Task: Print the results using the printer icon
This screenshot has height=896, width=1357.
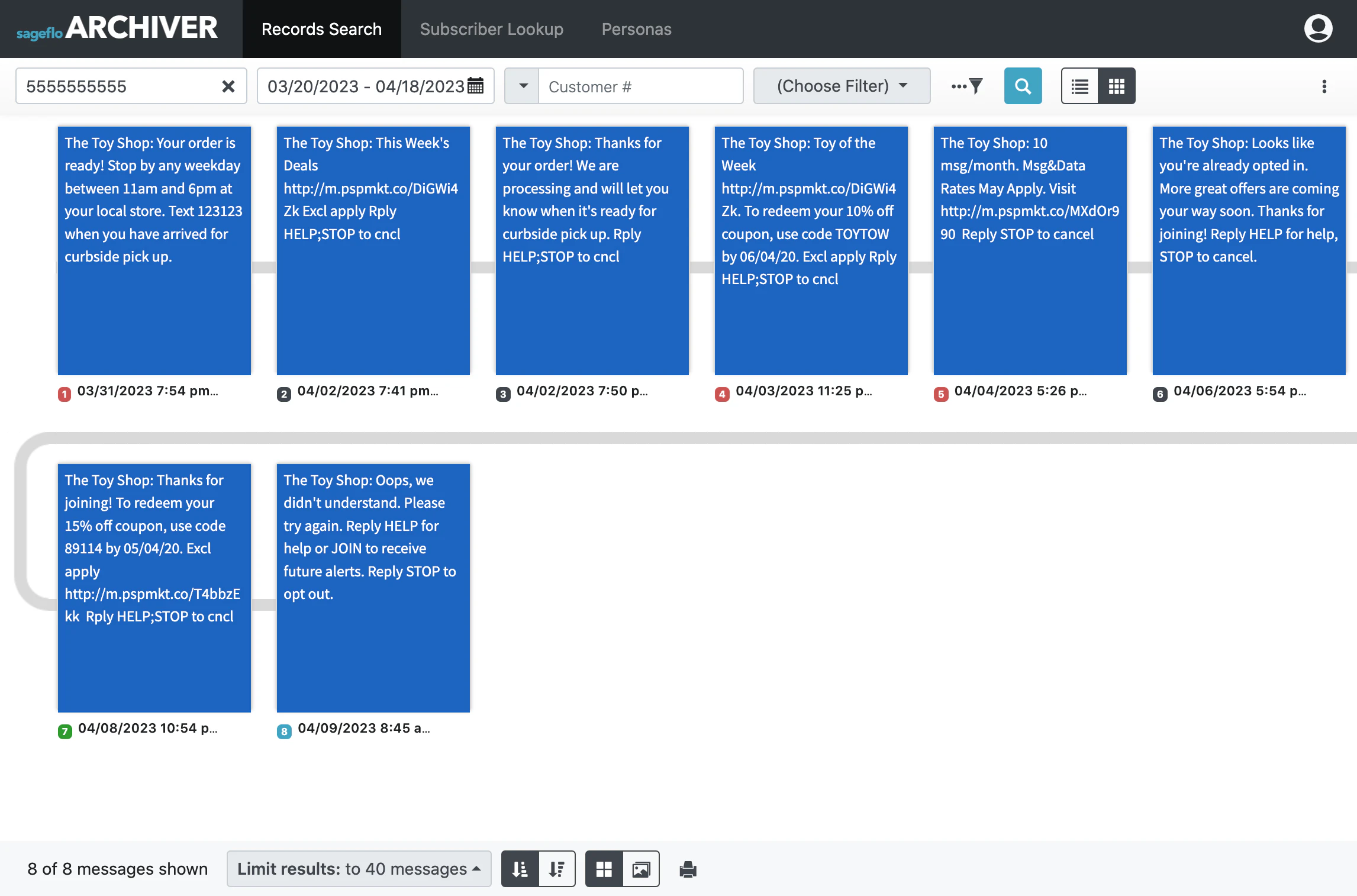Action: click(x=687, y=868)
